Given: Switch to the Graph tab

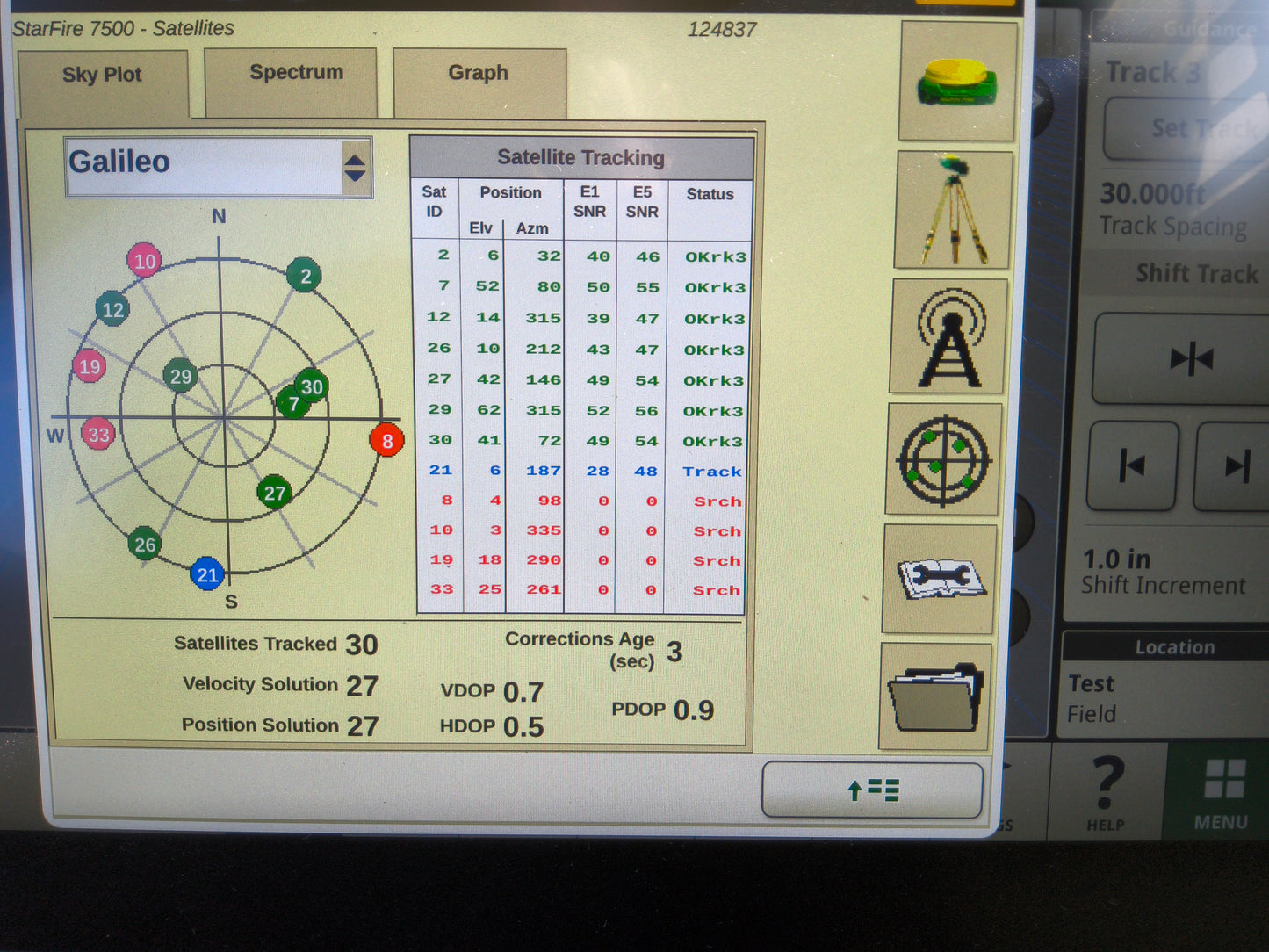Looking at the screenshot, I should pyautogui.click(x=479, y=73).
